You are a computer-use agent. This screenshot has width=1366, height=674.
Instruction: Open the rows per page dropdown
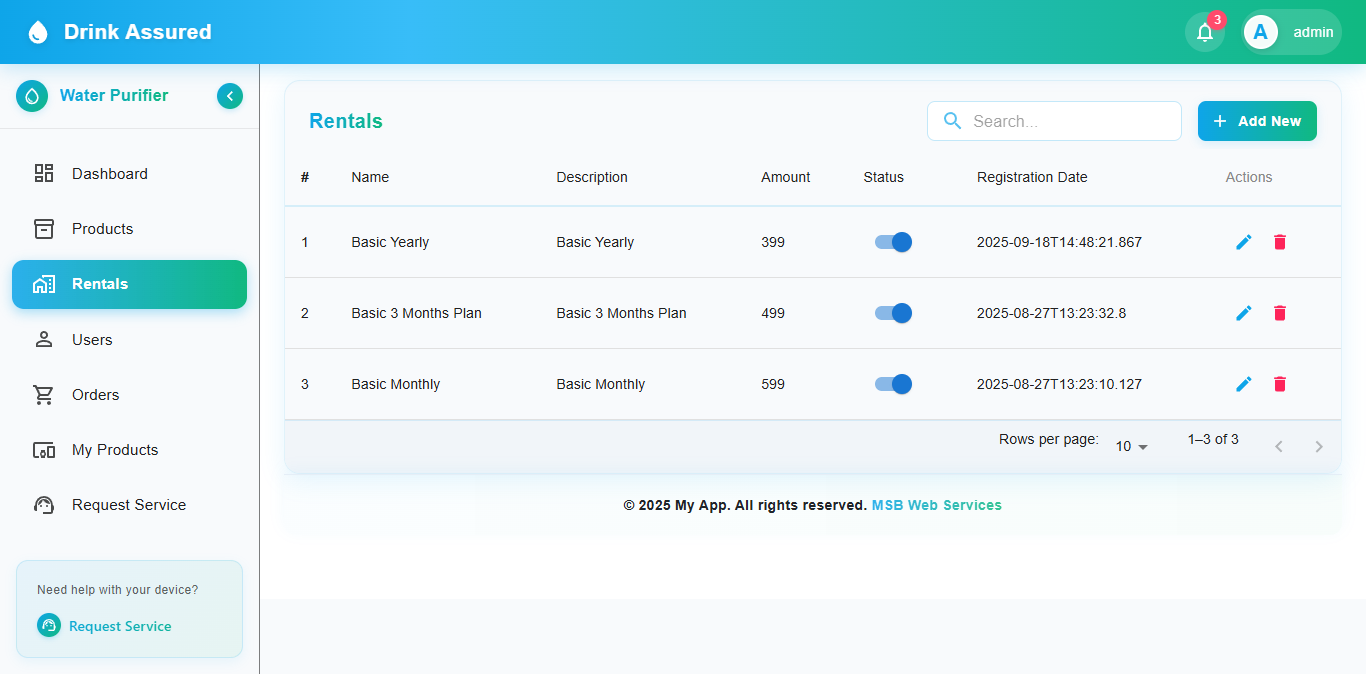(x=1132, y=446)
